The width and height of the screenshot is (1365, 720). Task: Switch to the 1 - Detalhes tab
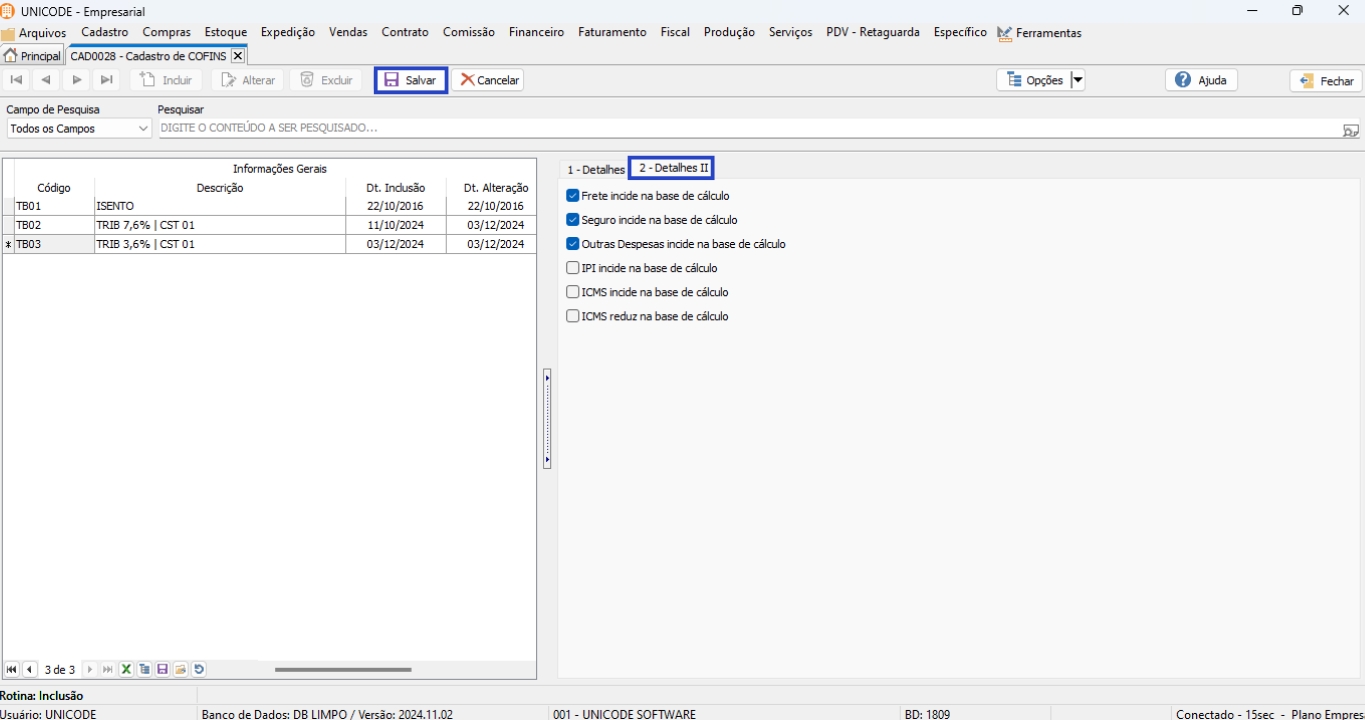(595, 170)
